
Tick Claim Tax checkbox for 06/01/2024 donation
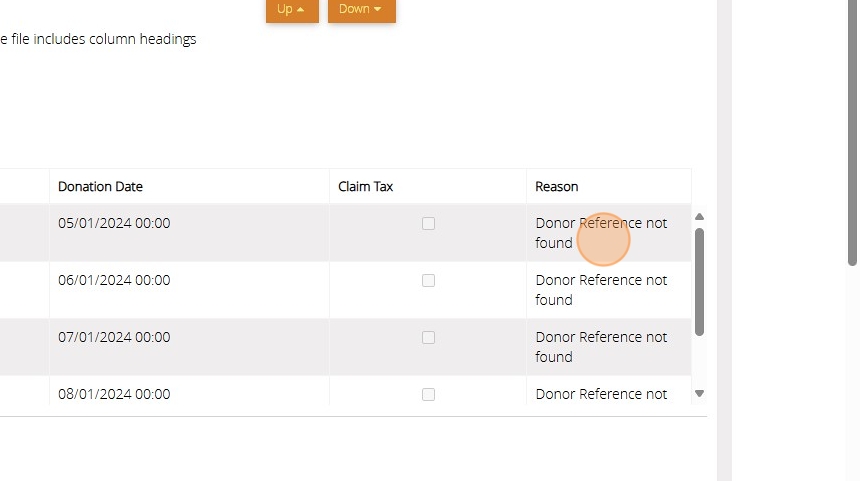428,281
